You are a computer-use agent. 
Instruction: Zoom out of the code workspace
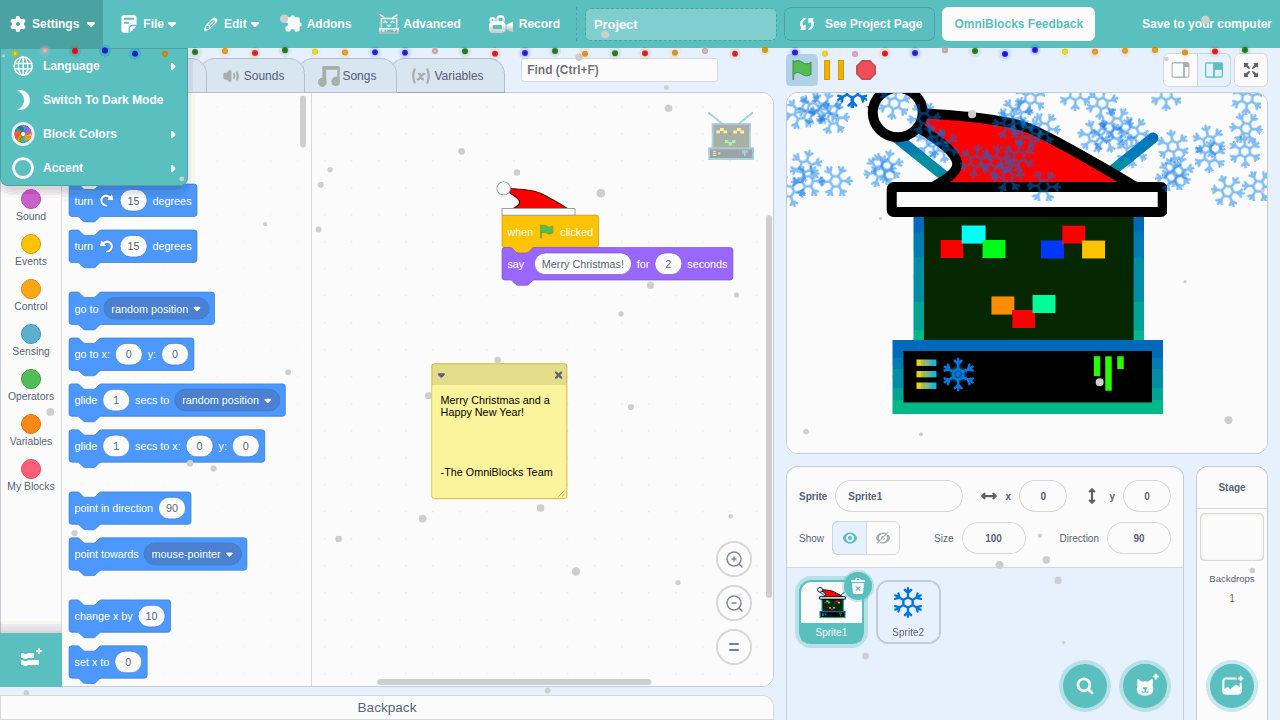tap(734, 603)
